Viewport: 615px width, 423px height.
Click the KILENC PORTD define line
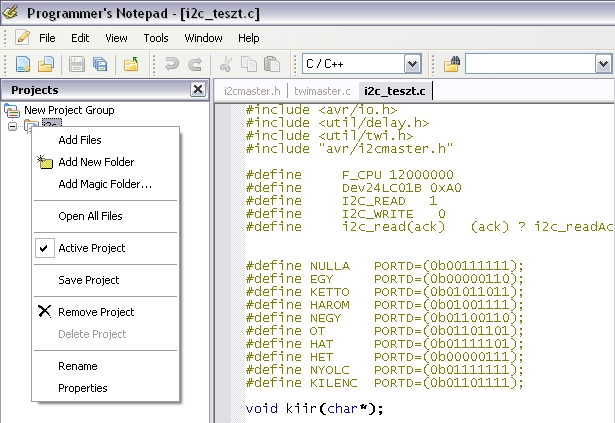384,383
